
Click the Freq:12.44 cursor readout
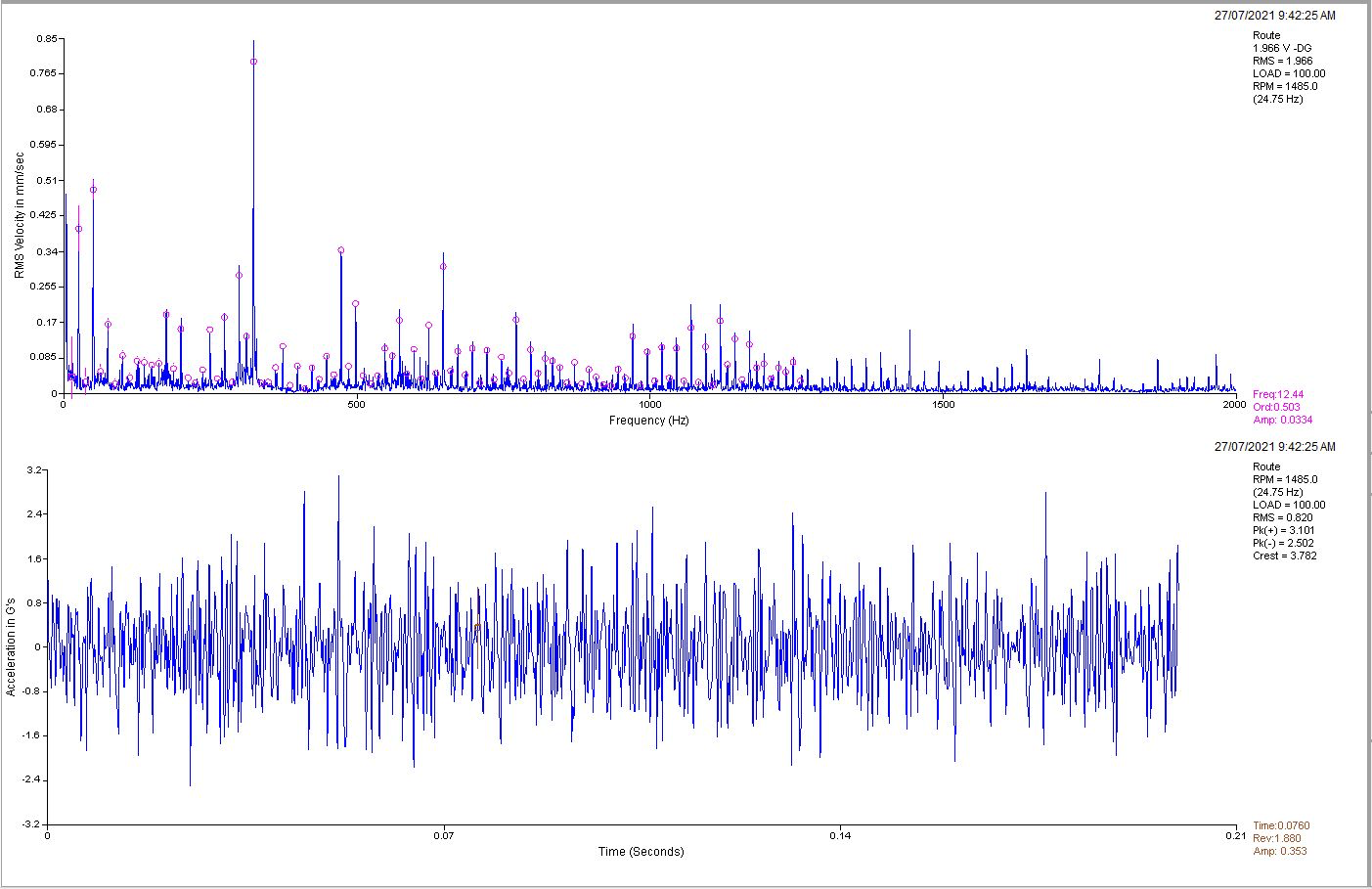coord(1278,394)
